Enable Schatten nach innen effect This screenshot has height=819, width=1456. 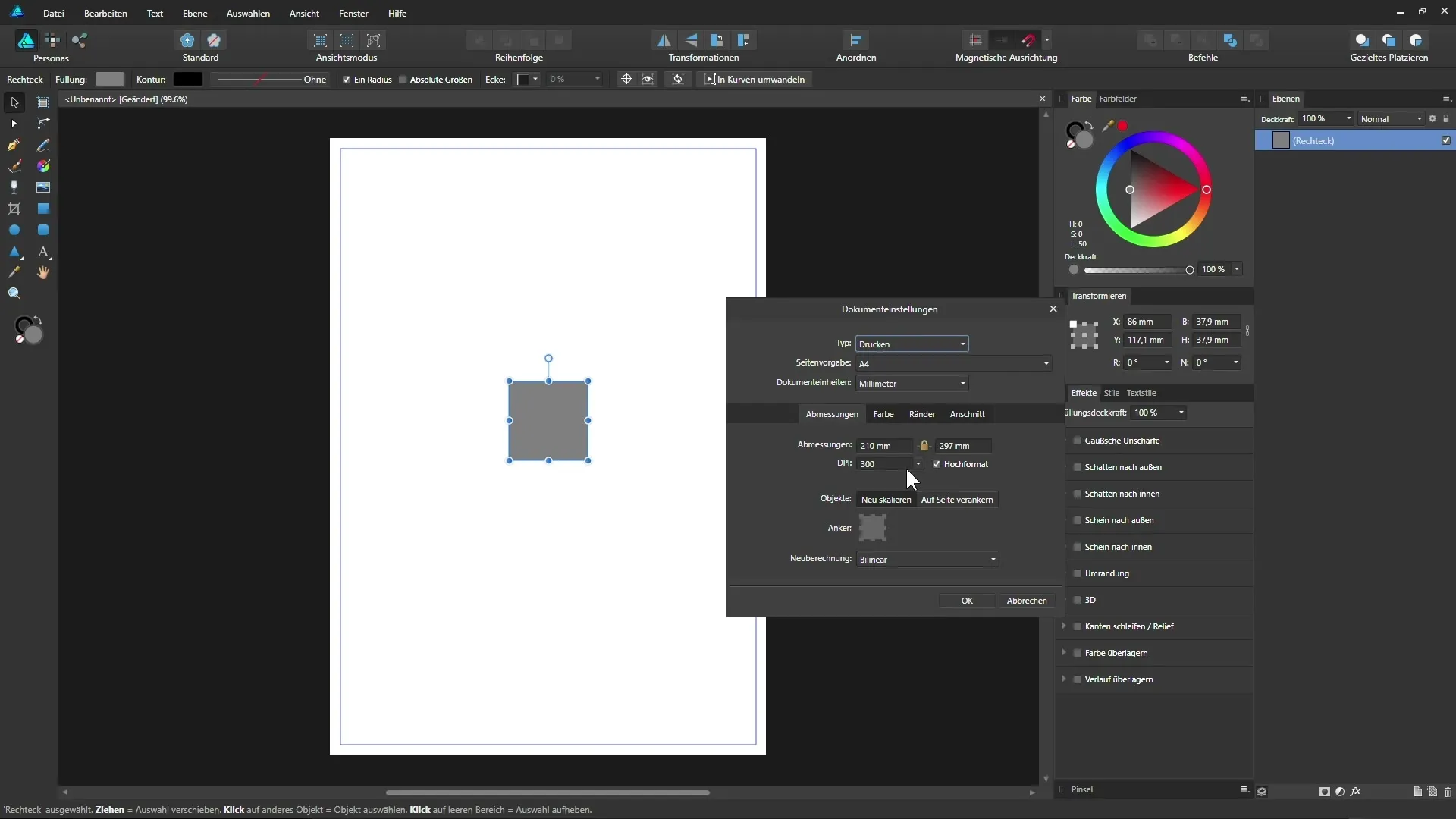[x=1077, y=494]
